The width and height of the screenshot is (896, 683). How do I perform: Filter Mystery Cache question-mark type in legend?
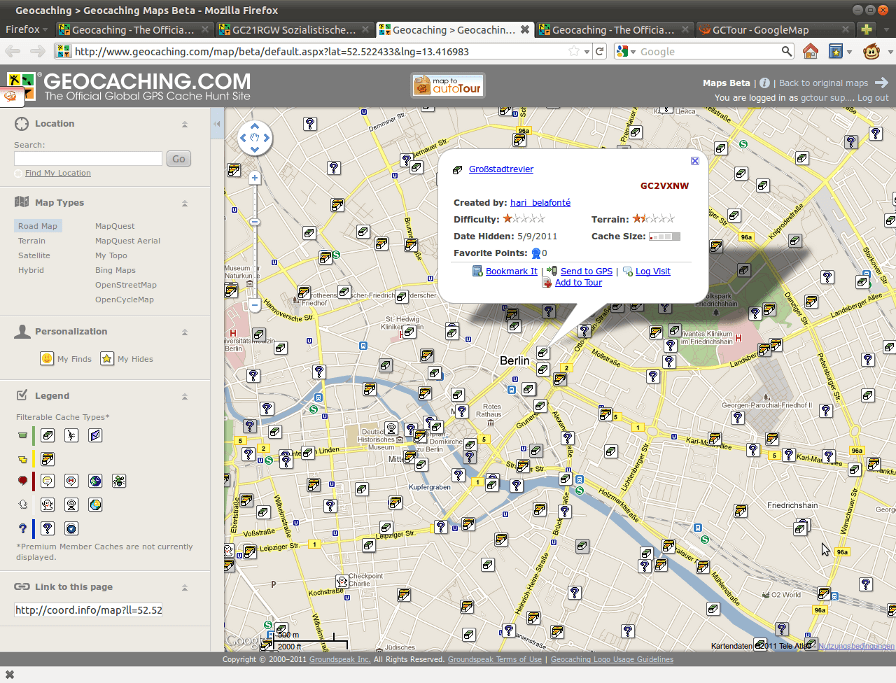tap(48, 529)
